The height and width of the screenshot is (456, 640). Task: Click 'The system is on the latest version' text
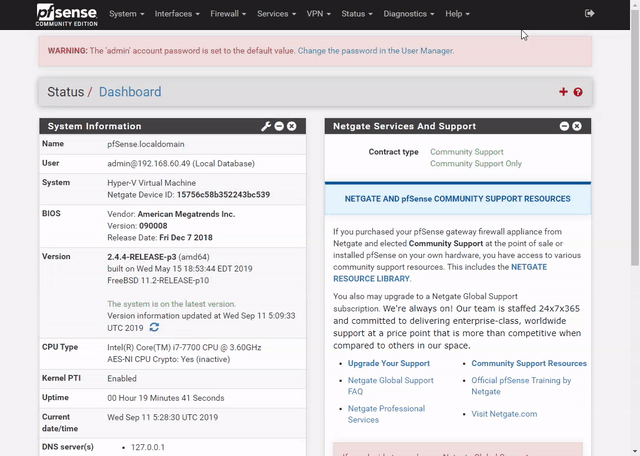[171, 304]
